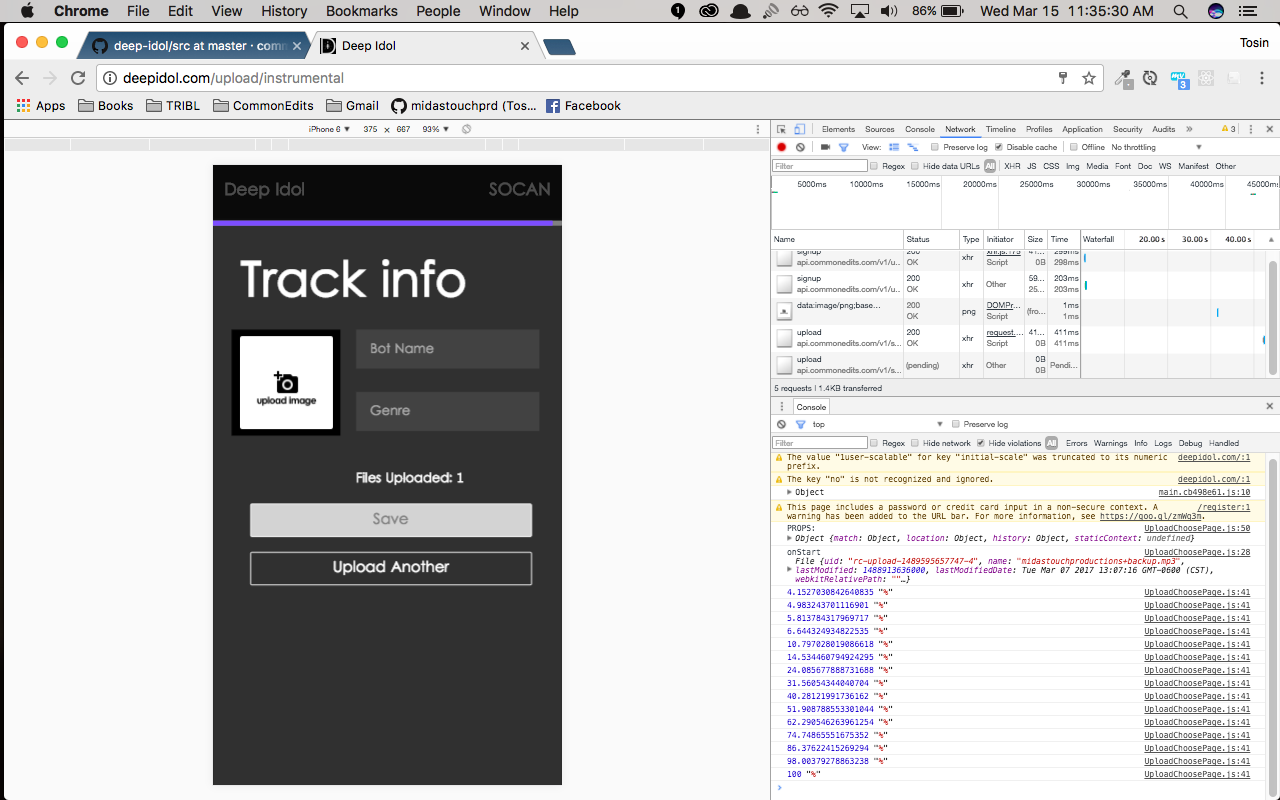Check the Hide network checkbox
1280x800 pixels.
[x=915, y=443]
